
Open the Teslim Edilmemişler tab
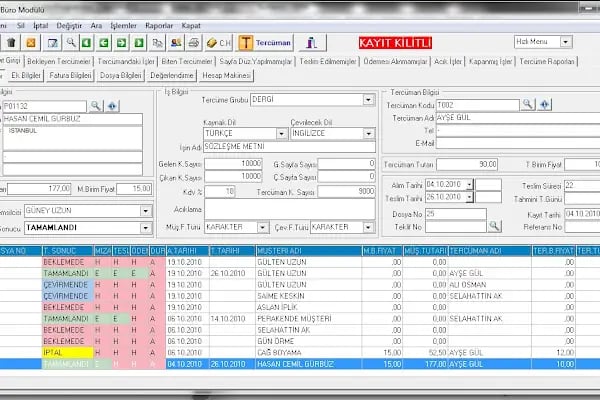[x=328, y=61]
